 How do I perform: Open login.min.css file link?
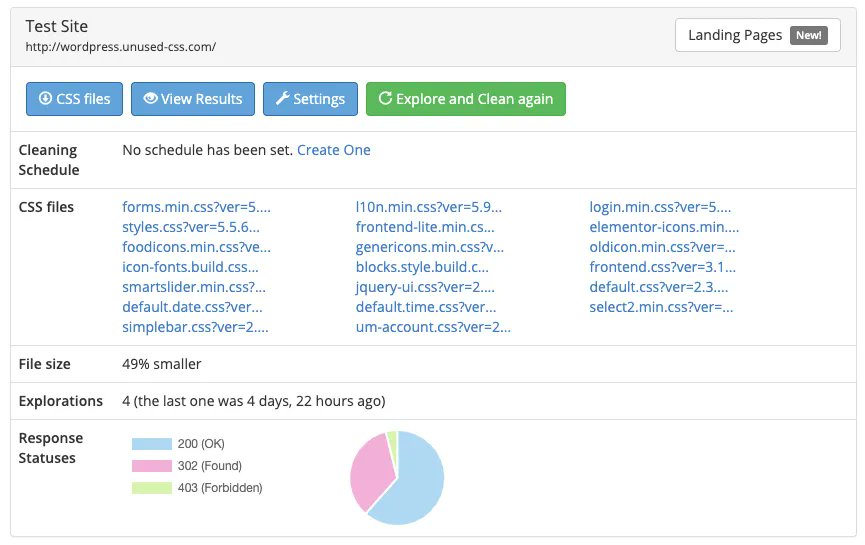[x=660, y=207]
